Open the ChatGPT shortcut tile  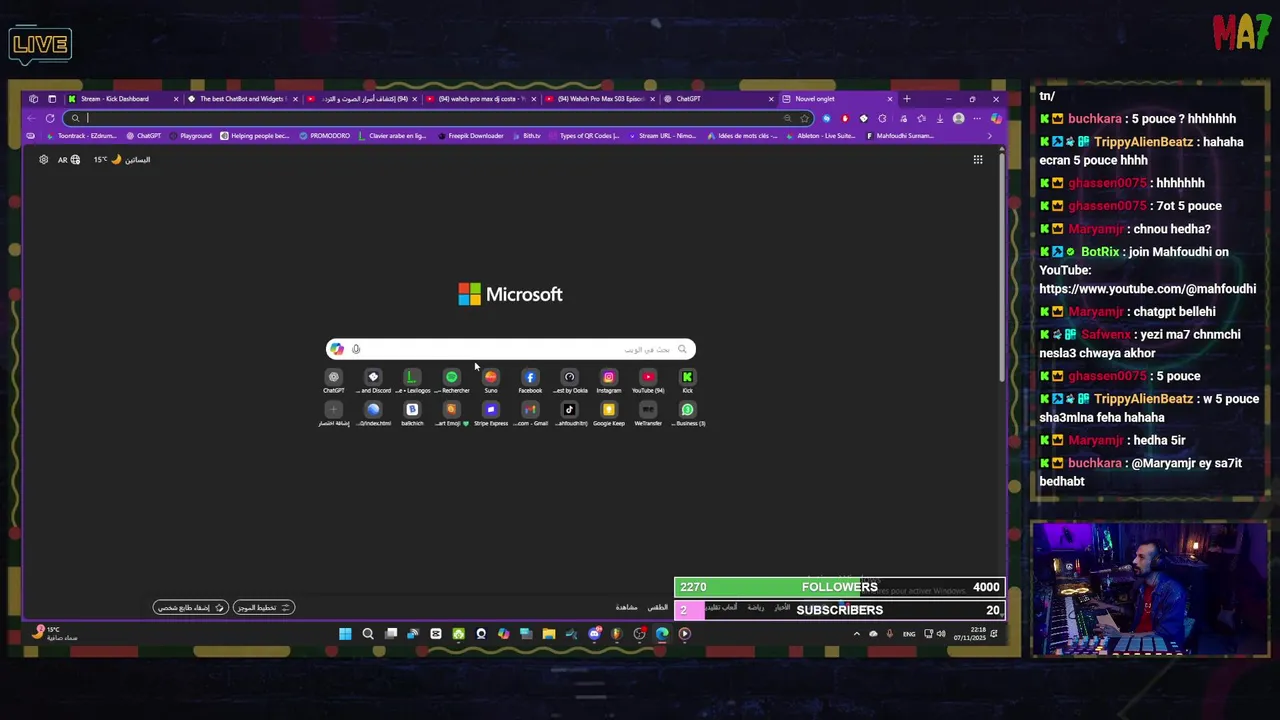click(x=333, y=380)
